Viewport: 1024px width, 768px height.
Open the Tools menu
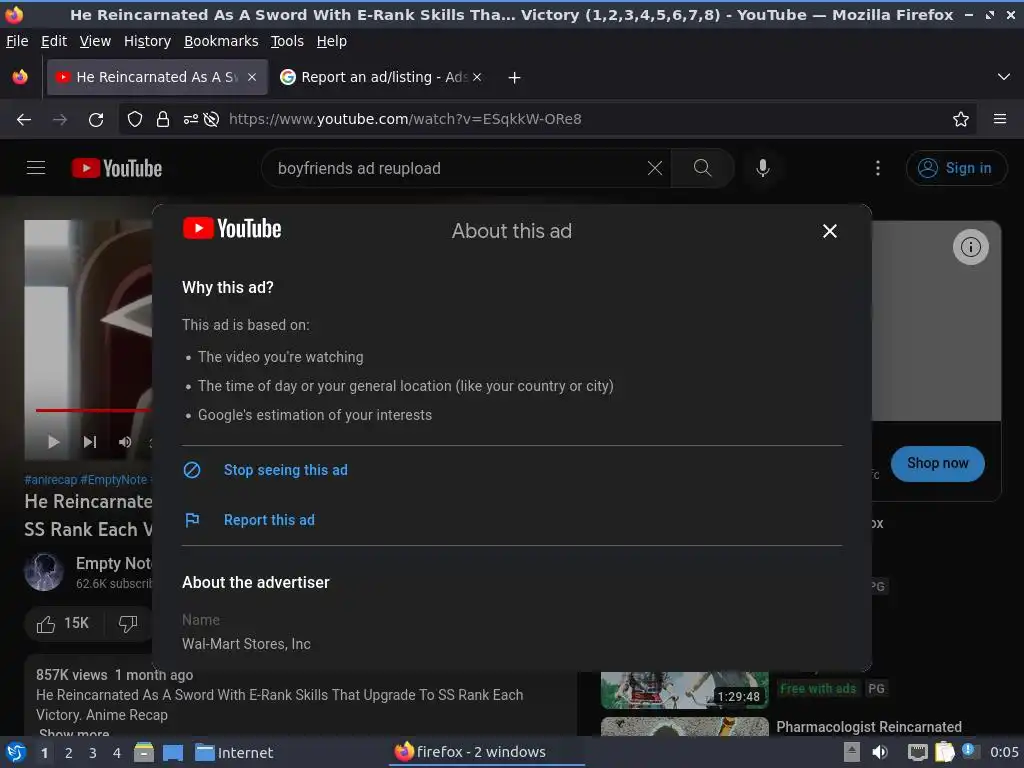(287, 41)
